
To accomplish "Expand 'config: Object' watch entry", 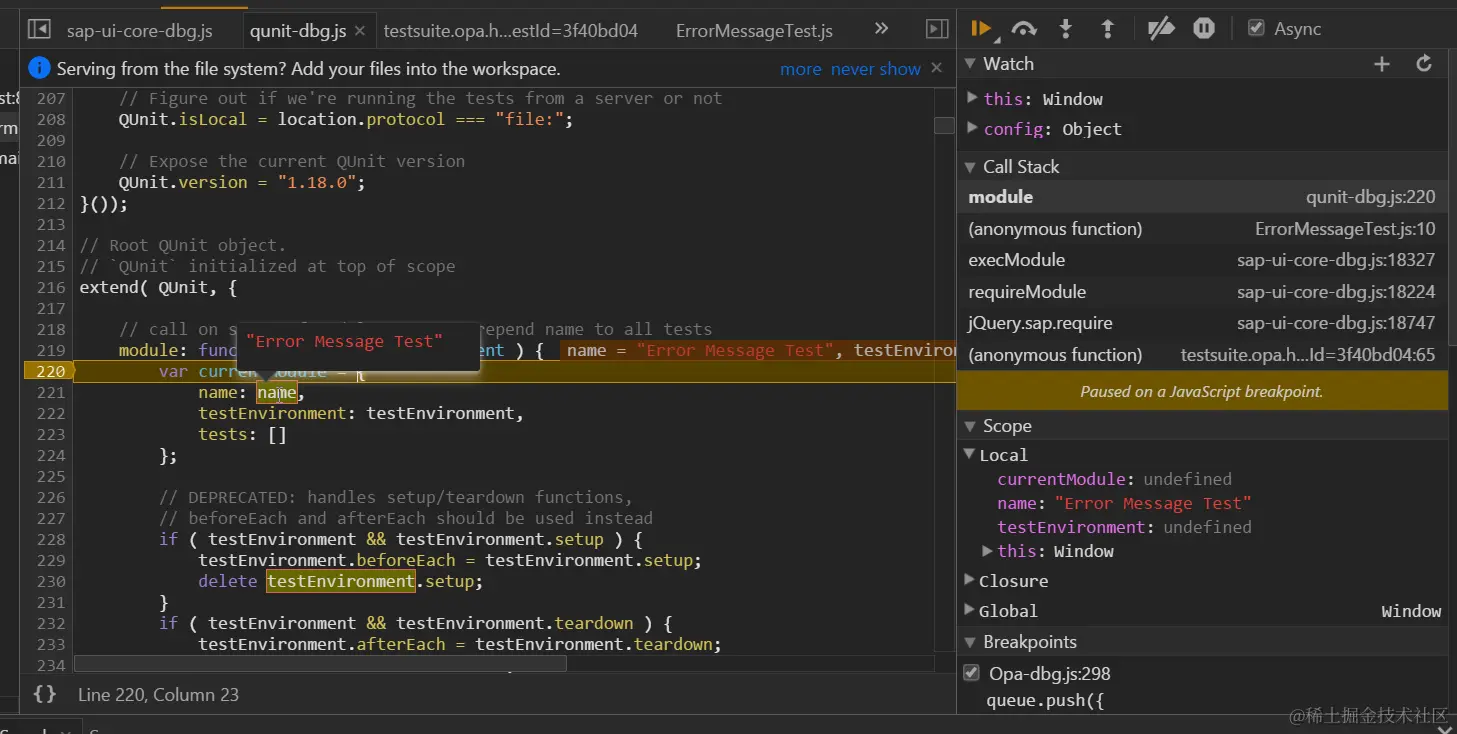I will pos(973,128).
